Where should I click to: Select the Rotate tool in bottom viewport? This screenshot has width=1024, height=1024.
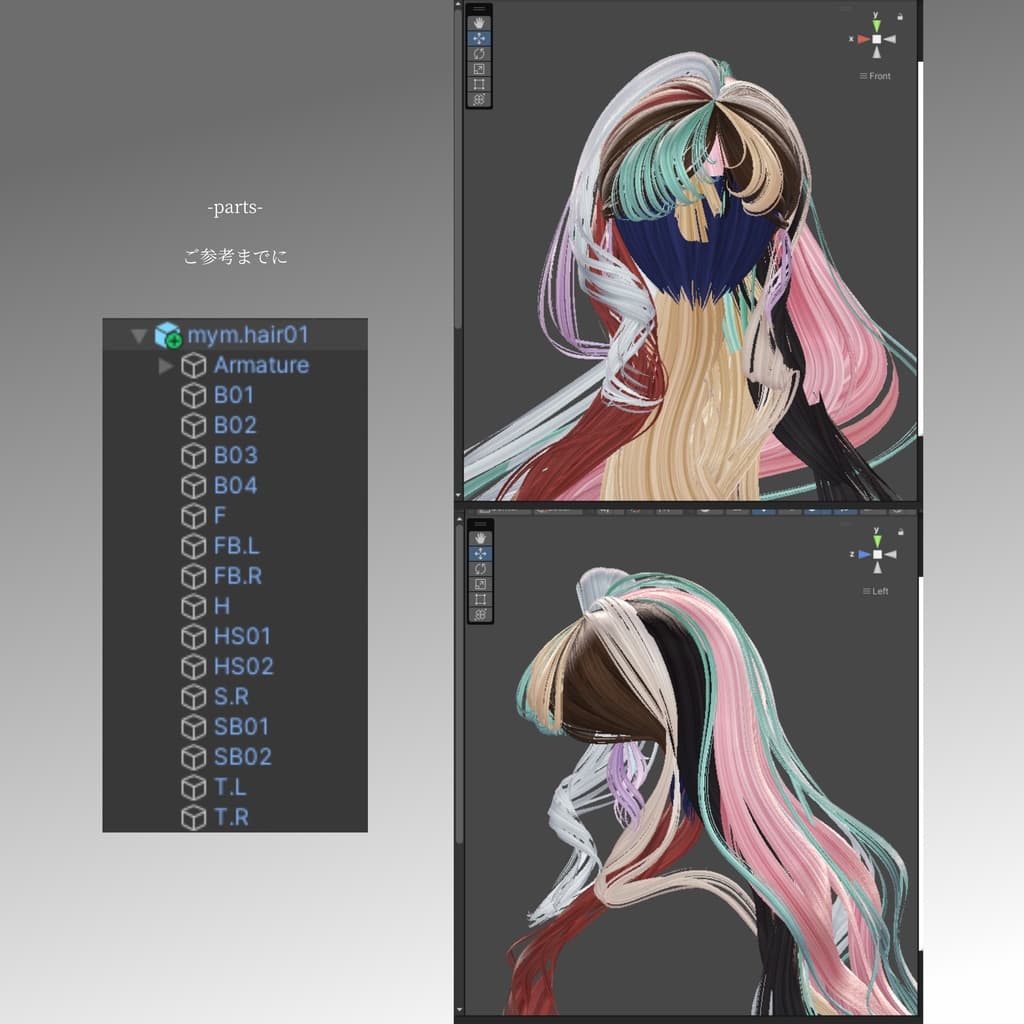click(480, 569)
